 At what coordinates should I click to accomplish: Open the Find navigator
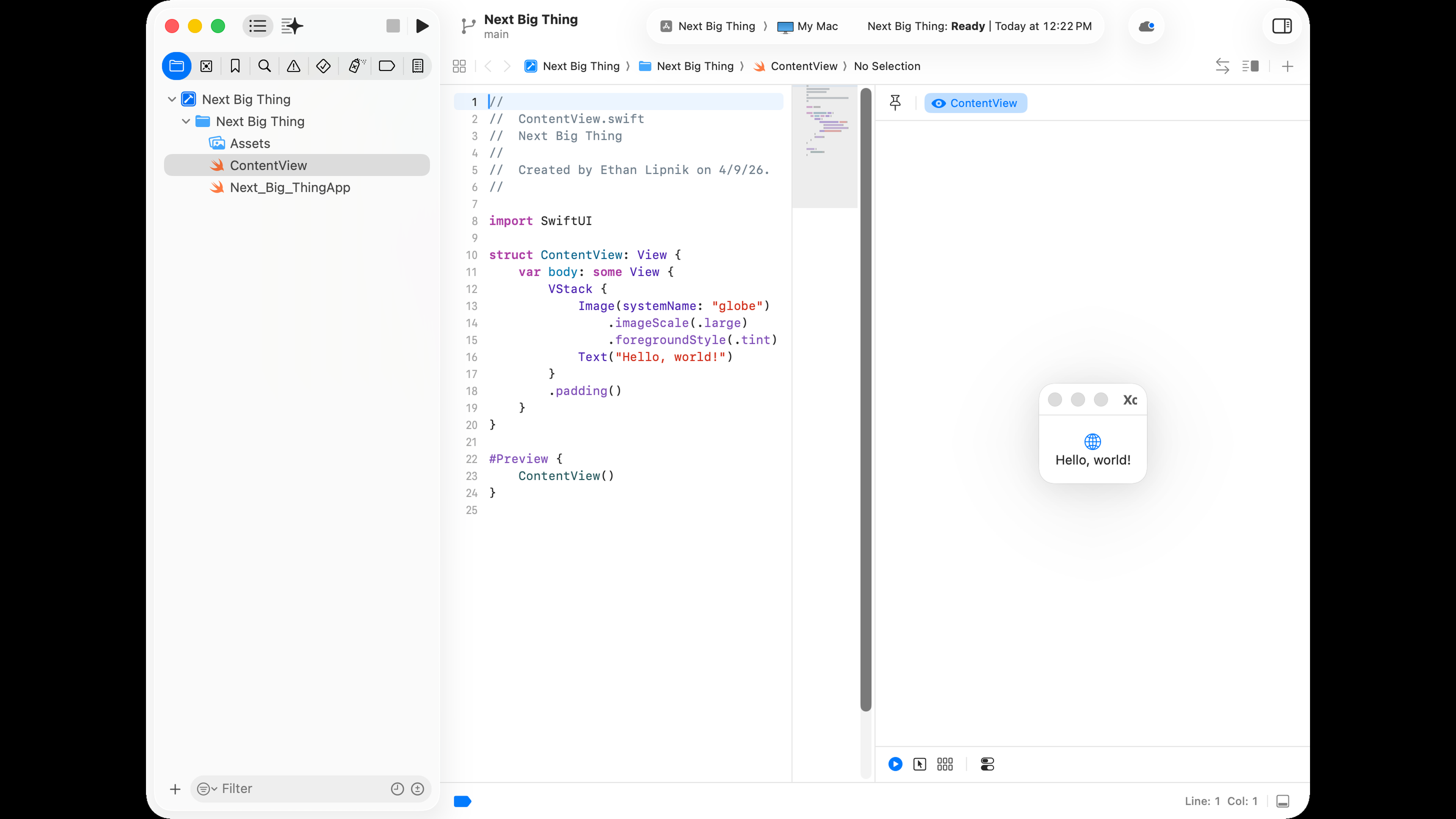(x=265, y=66)
